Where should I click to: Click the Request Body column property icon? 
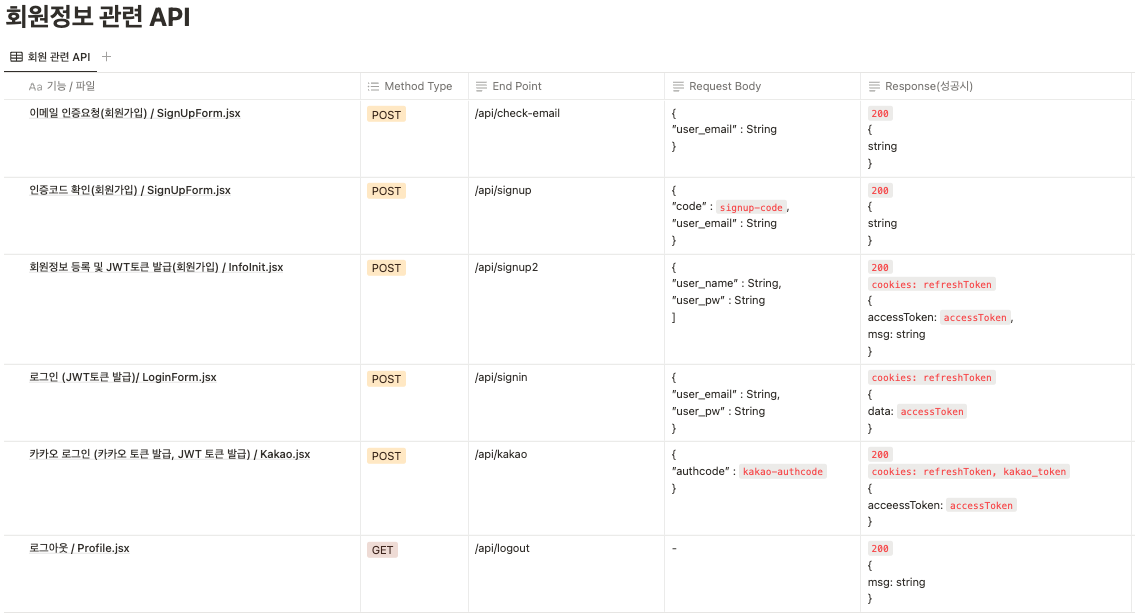point(678,86)
